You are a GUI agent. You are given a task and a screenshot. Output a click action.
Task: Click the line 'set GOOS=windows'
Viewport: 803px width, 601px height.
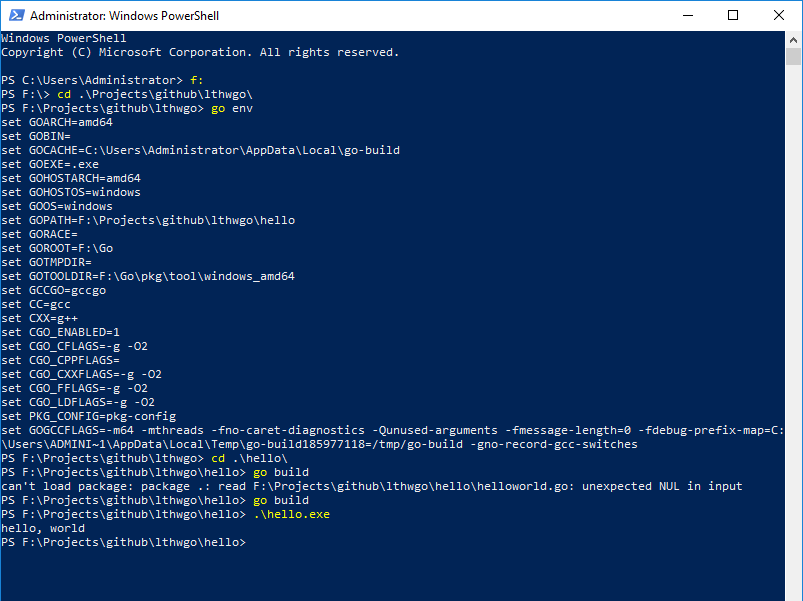[57, 206]
